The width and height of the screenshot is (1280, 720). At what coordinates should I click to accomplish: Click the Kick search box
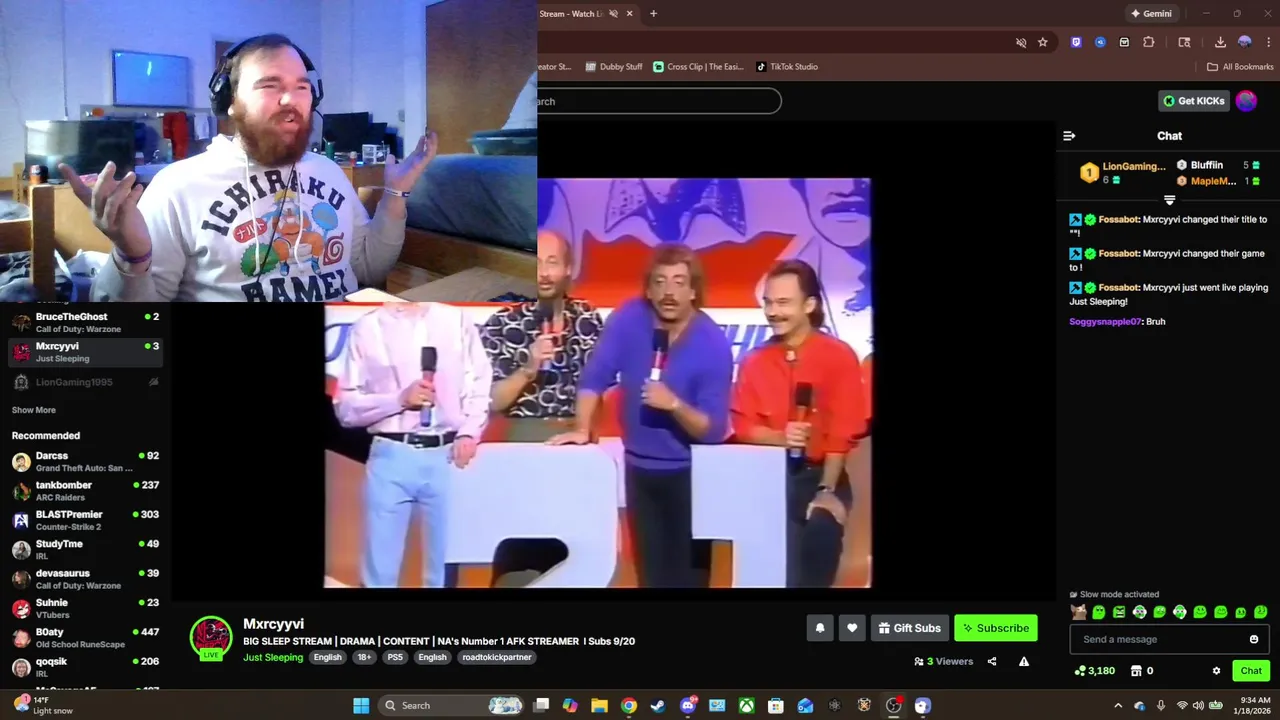658,101
